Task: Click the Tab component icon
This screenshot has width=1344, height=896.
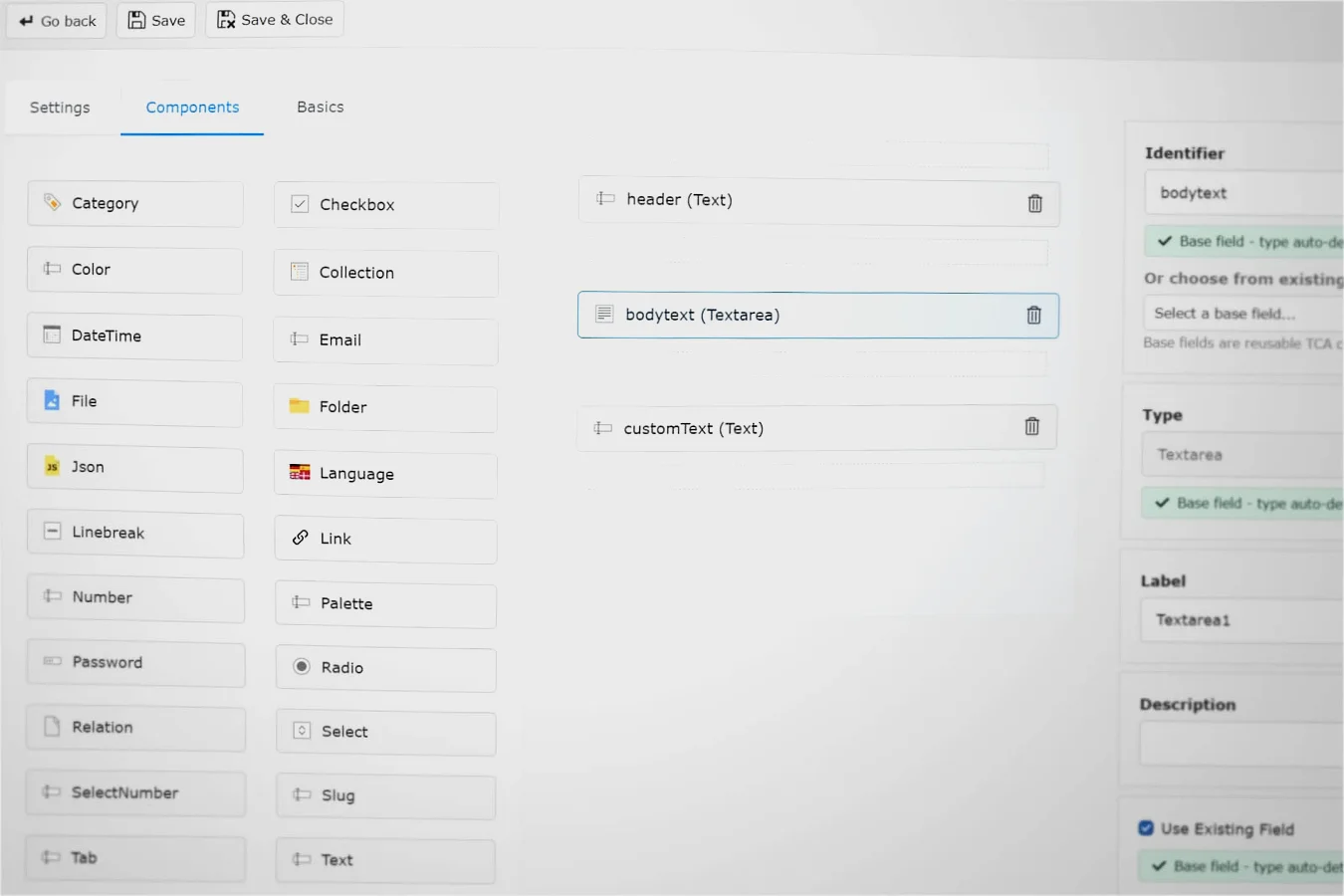Action: tap(52, 856)
